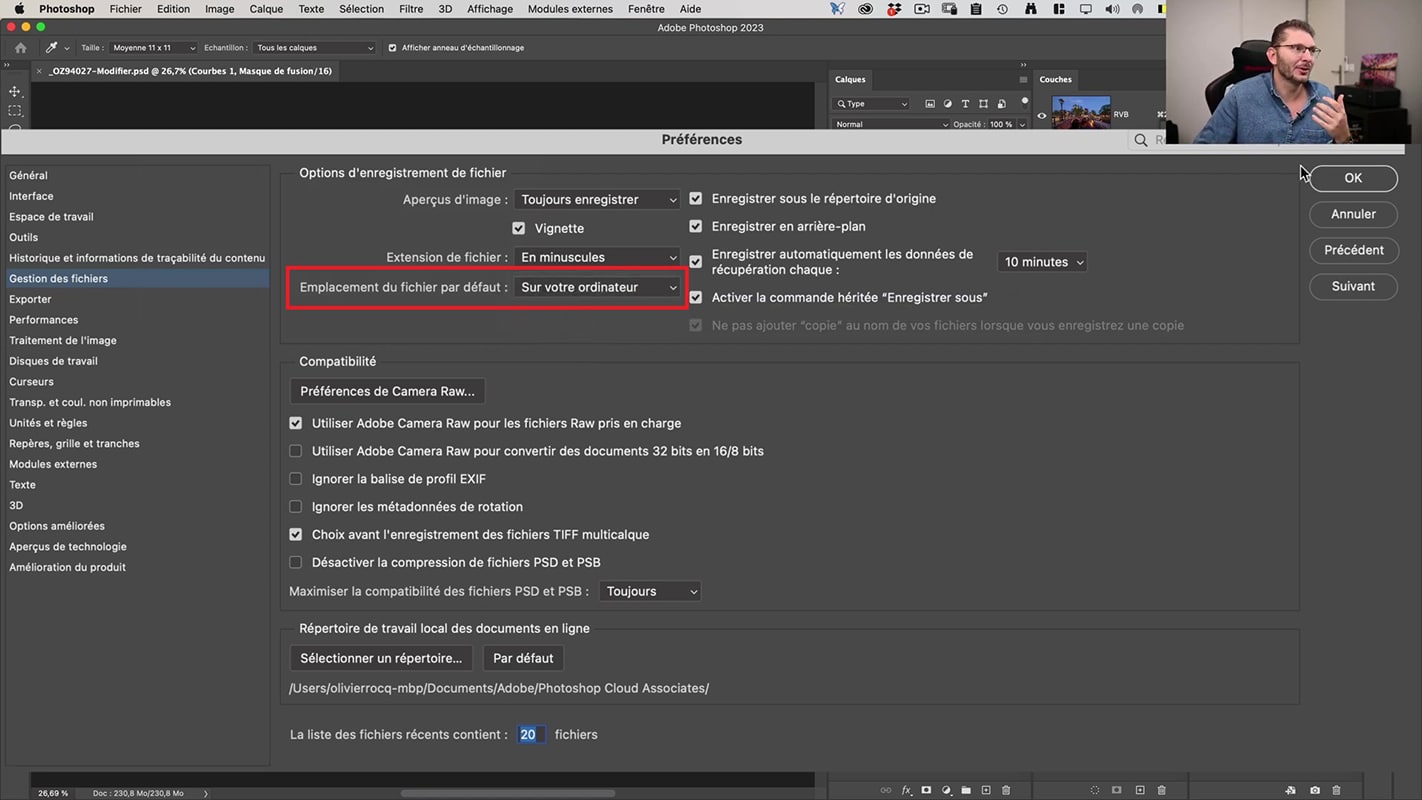
Task: Click the delete channel trash icon in Couches
Action: pos(1161,790)
